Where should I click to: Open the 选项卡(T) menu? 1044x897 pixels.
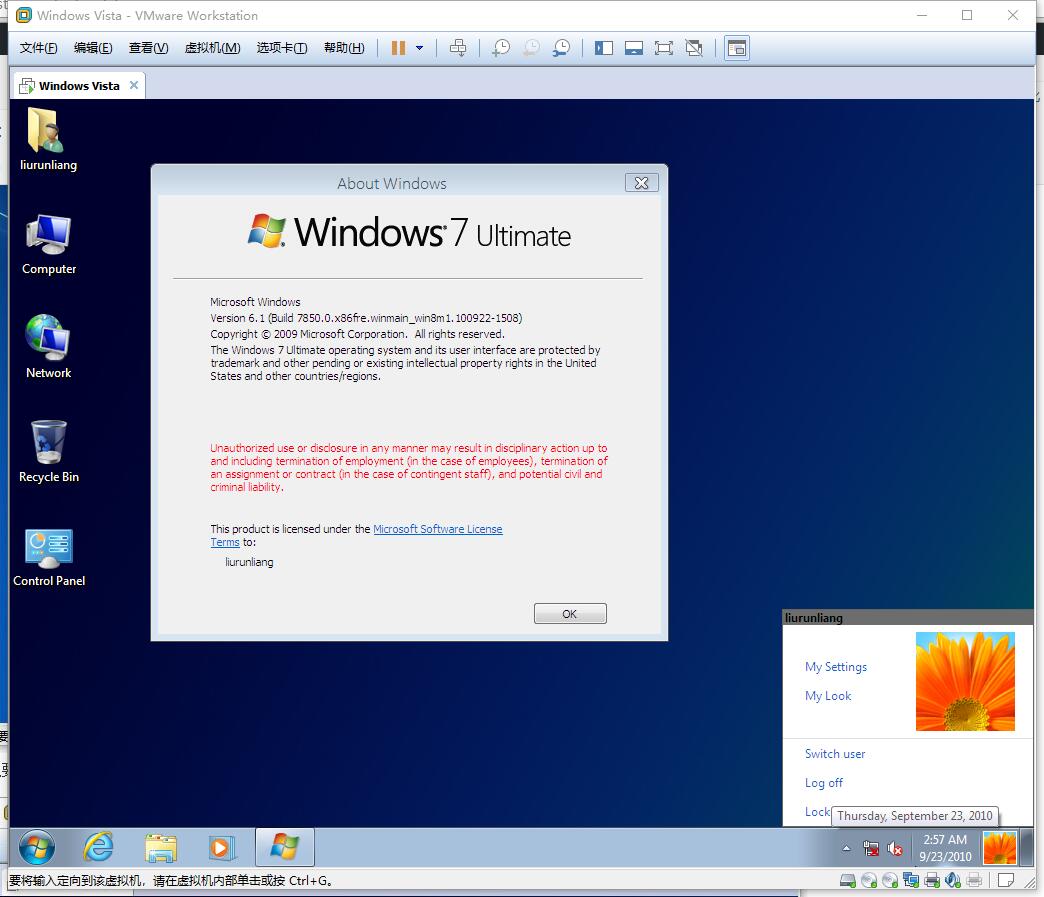click(x=282, y=48)
